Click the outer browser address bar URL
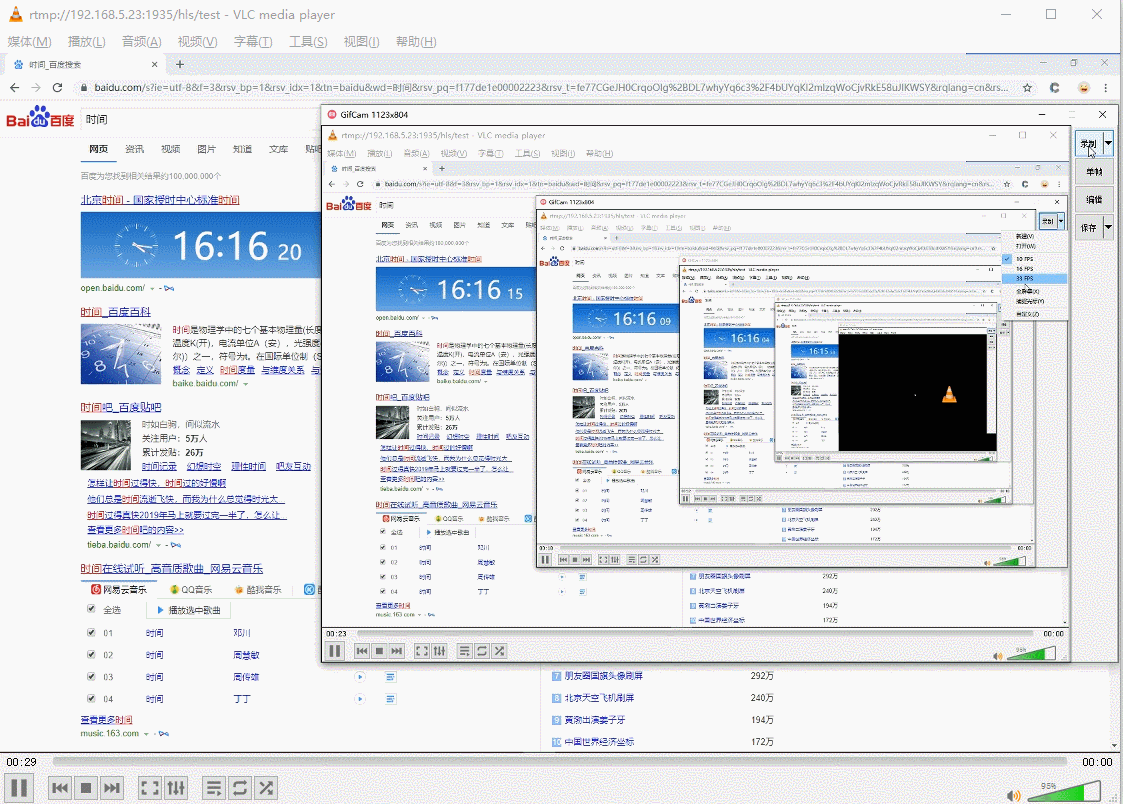 [551, 87]
